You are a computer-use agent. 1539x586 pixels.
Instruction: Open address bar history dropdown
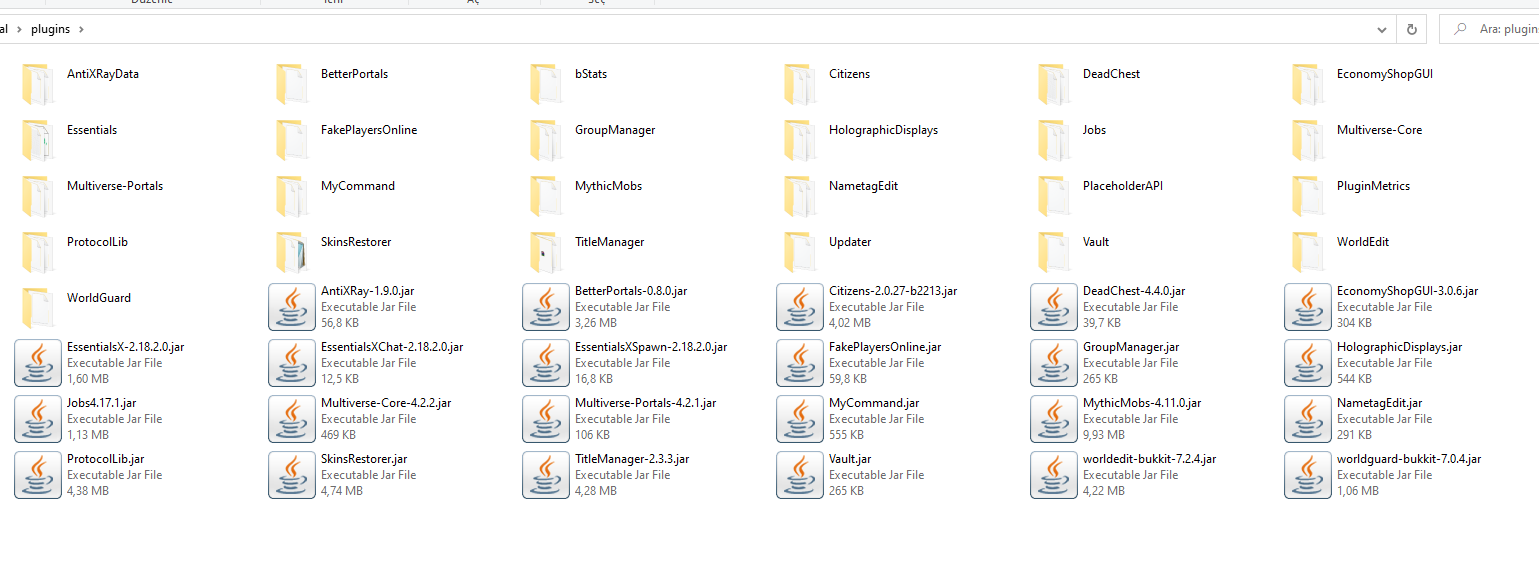click(1382, 29)
